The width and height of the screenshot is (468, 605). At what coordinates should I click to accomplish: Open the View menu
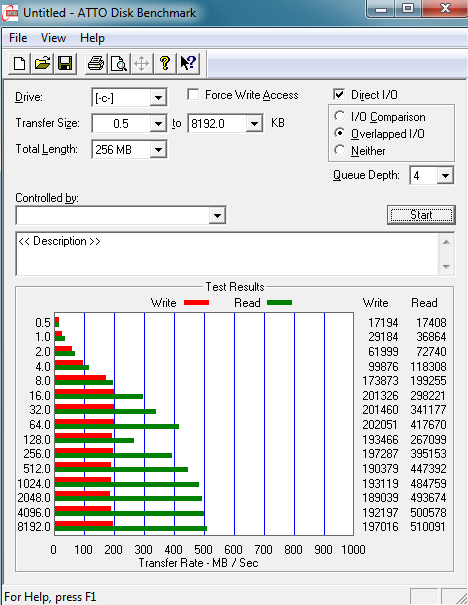pos(53,38)
